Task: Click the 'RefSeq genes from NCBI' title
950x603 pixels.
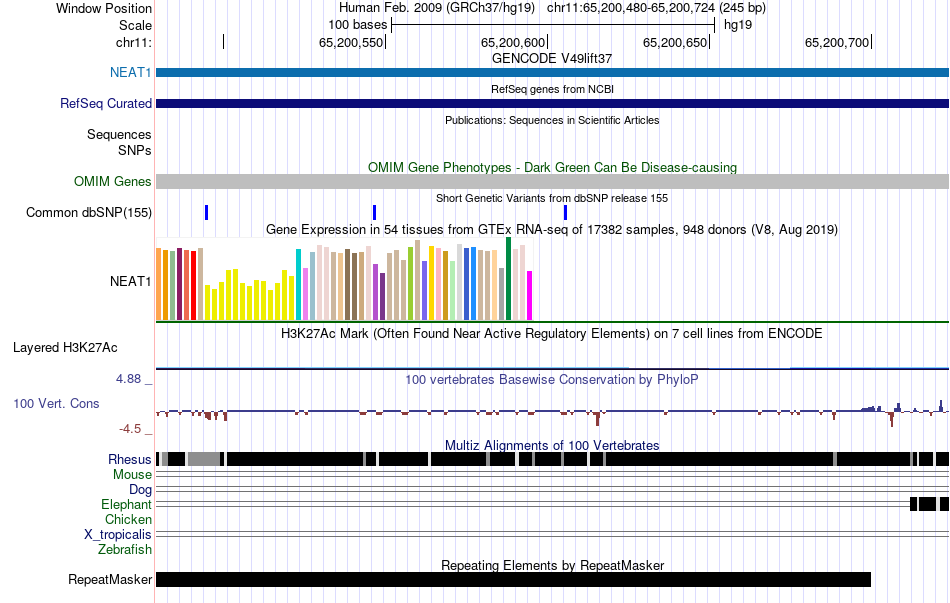Action: pyautogui.click(x=552, y=90)
